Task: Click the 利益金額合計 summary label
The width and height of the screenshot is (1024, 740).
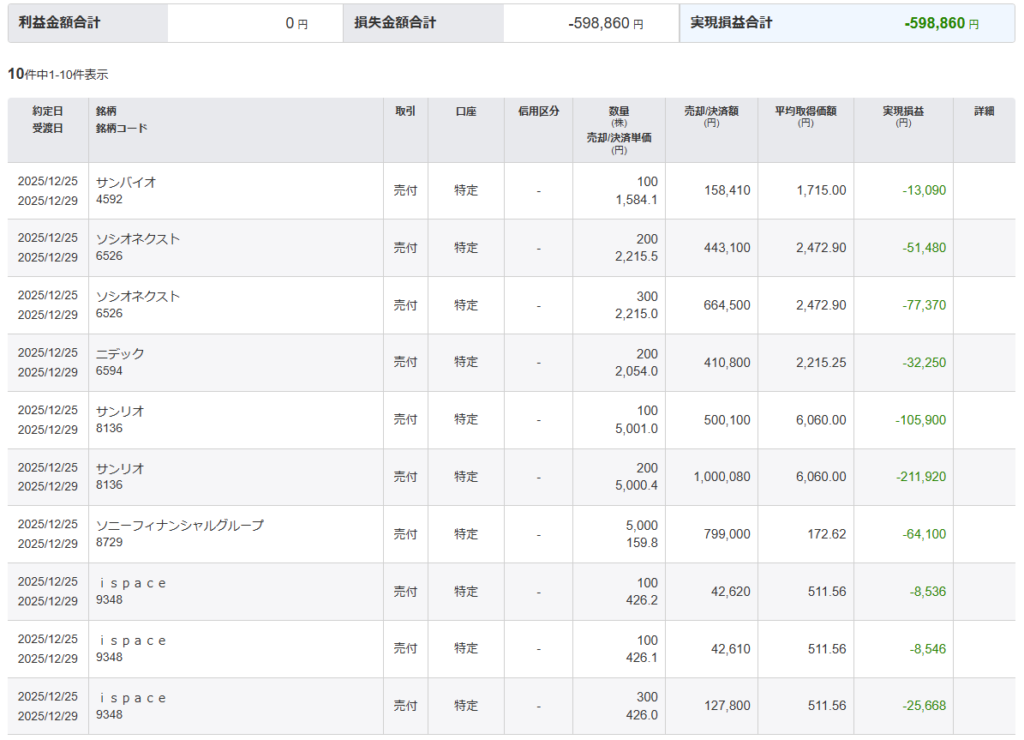Action: click(x=59, y=22)
